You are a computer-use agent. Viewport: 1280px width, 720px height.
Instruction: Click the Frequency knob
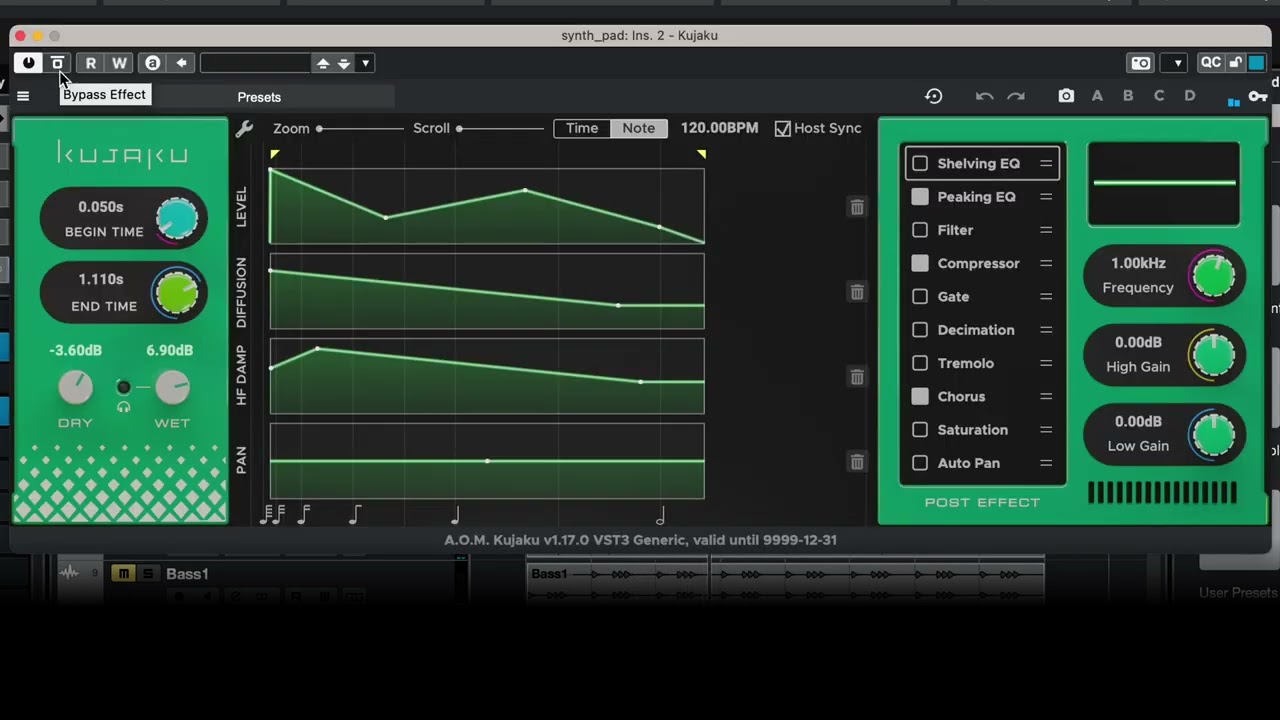click(x=1213, y=276)
